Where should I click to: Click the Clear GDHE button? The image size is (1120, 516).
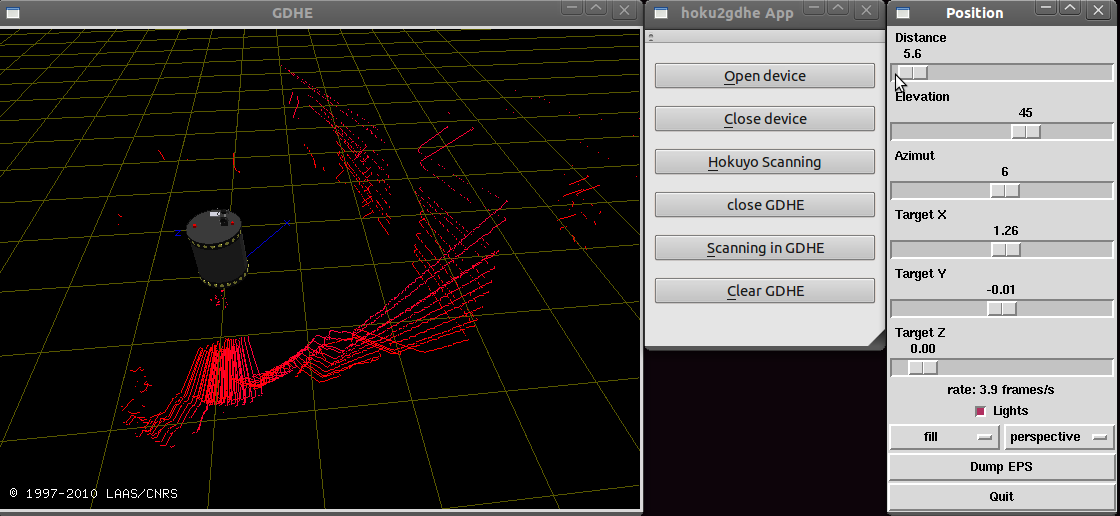[764, 291]
